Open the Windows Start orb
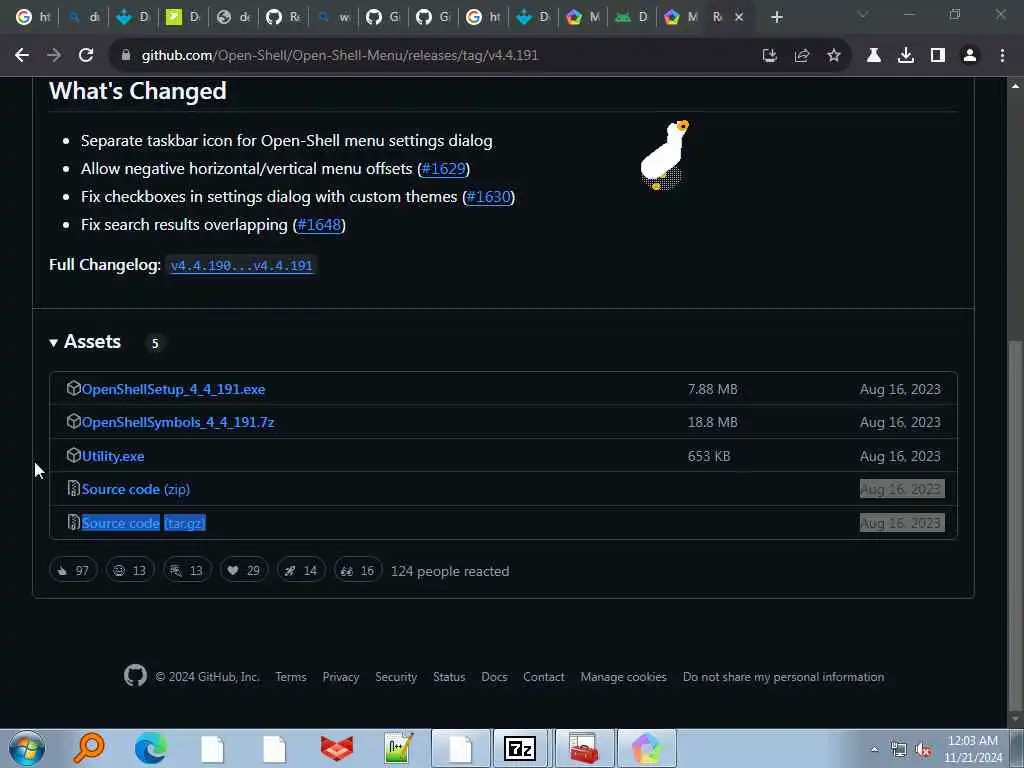1024x768 pixels. [x=27, y=748]
